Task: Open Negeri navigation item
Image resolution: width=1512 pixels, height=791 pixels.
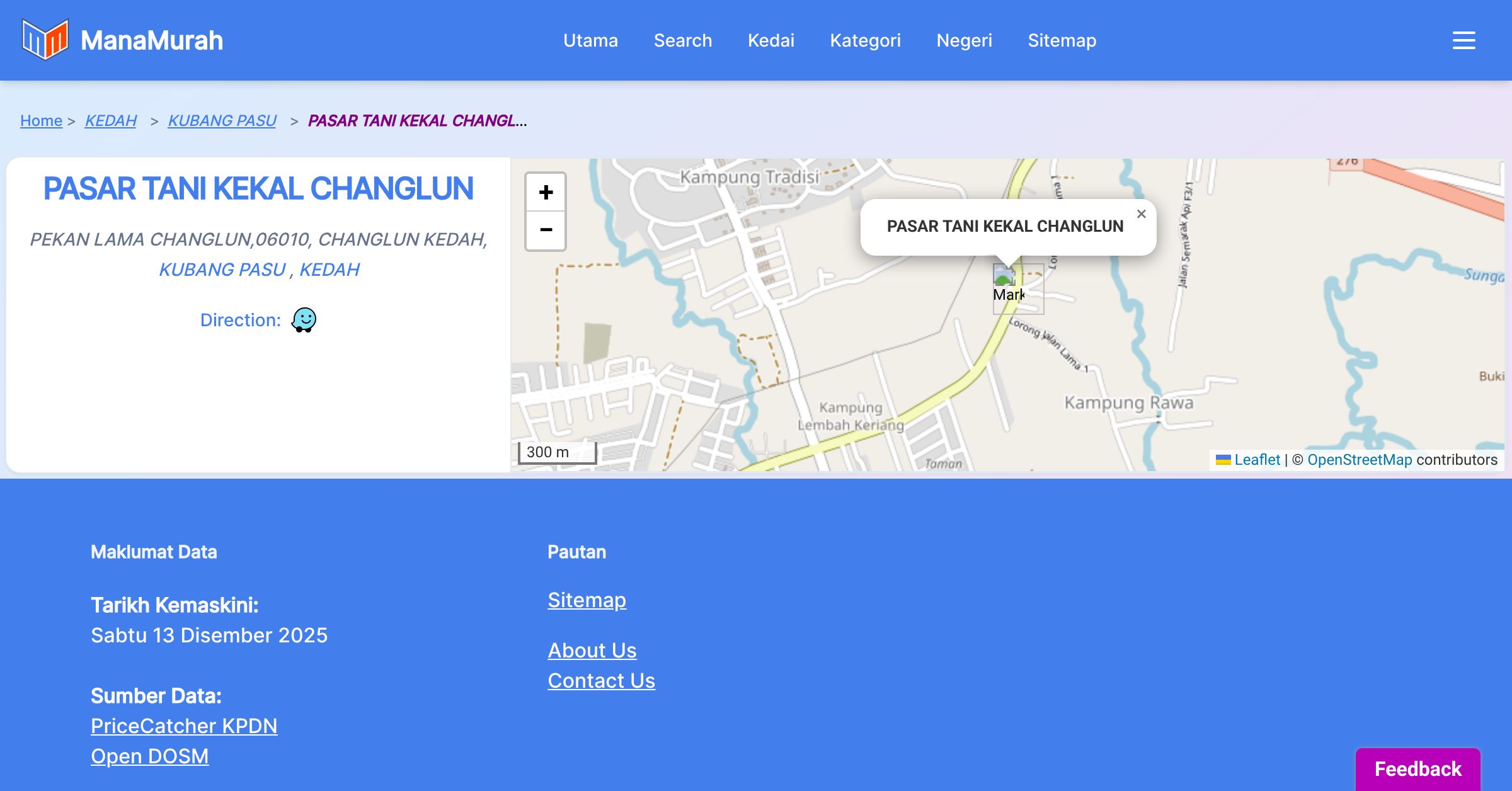Action: click(964, 40)
